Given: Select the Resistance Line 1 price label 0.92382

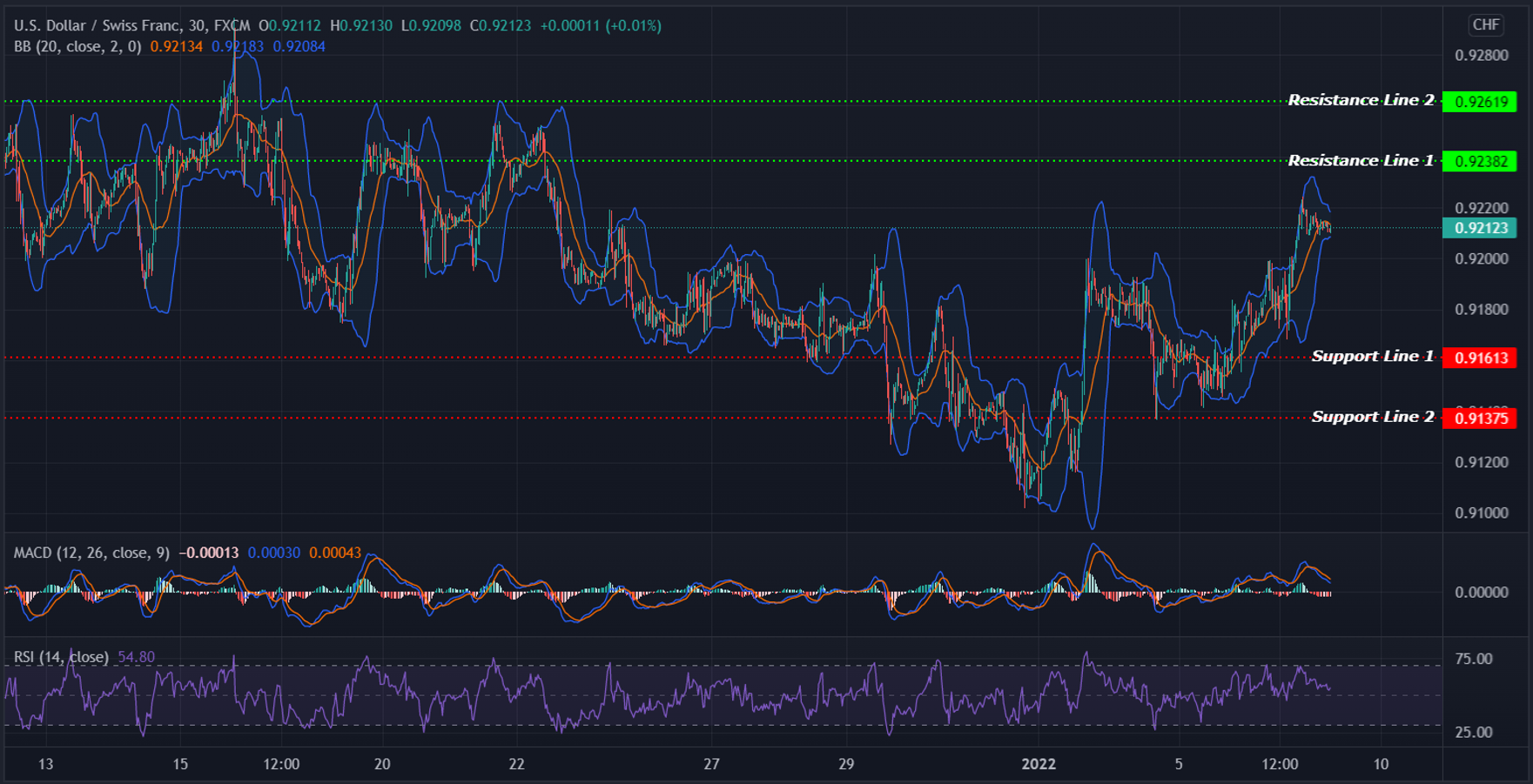Looking at the screenshot, I should (x=1483, y=160).
